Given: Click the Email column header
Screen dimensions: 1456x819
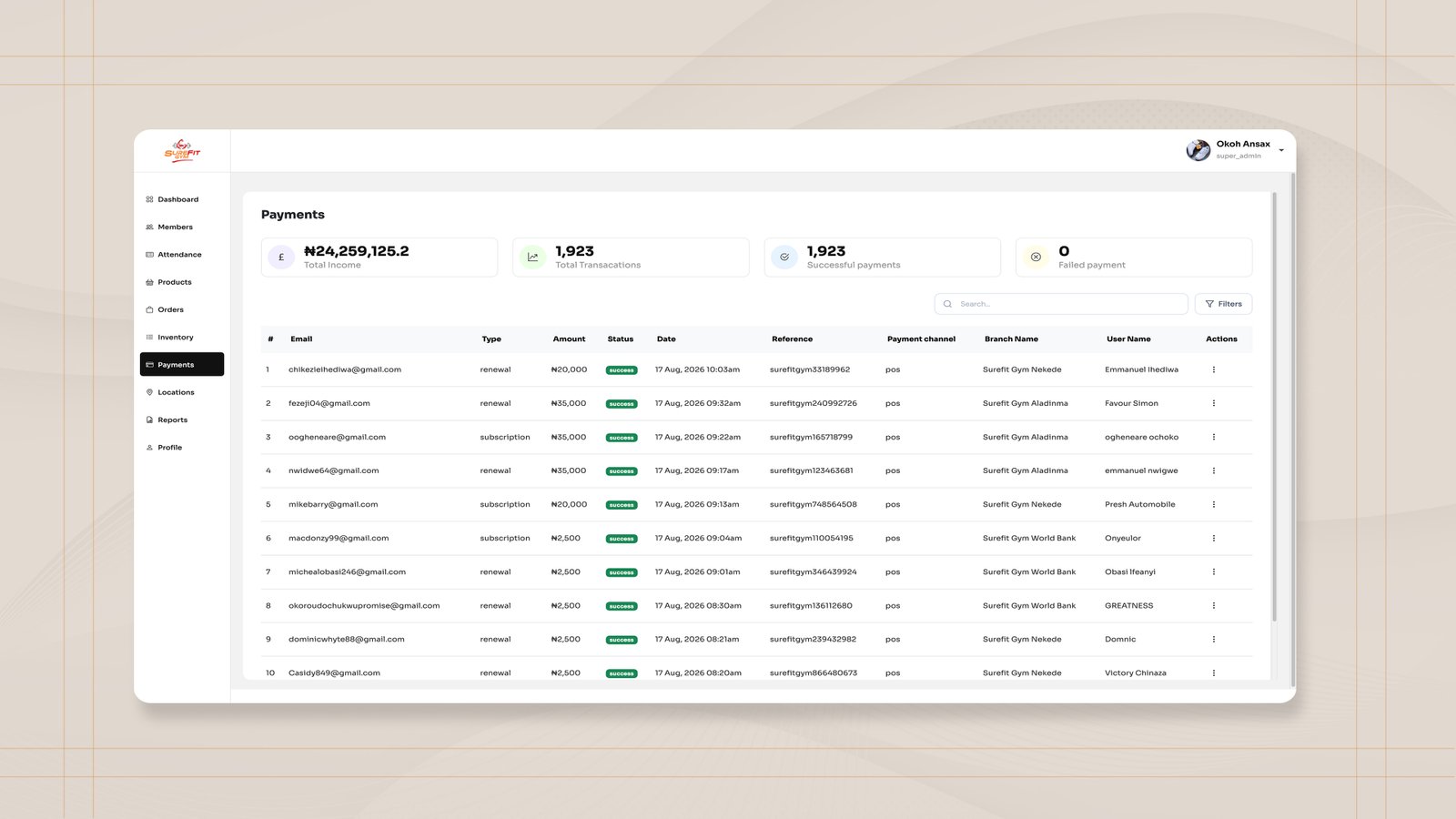Looking at the screenshot, I should coord(301,339).
